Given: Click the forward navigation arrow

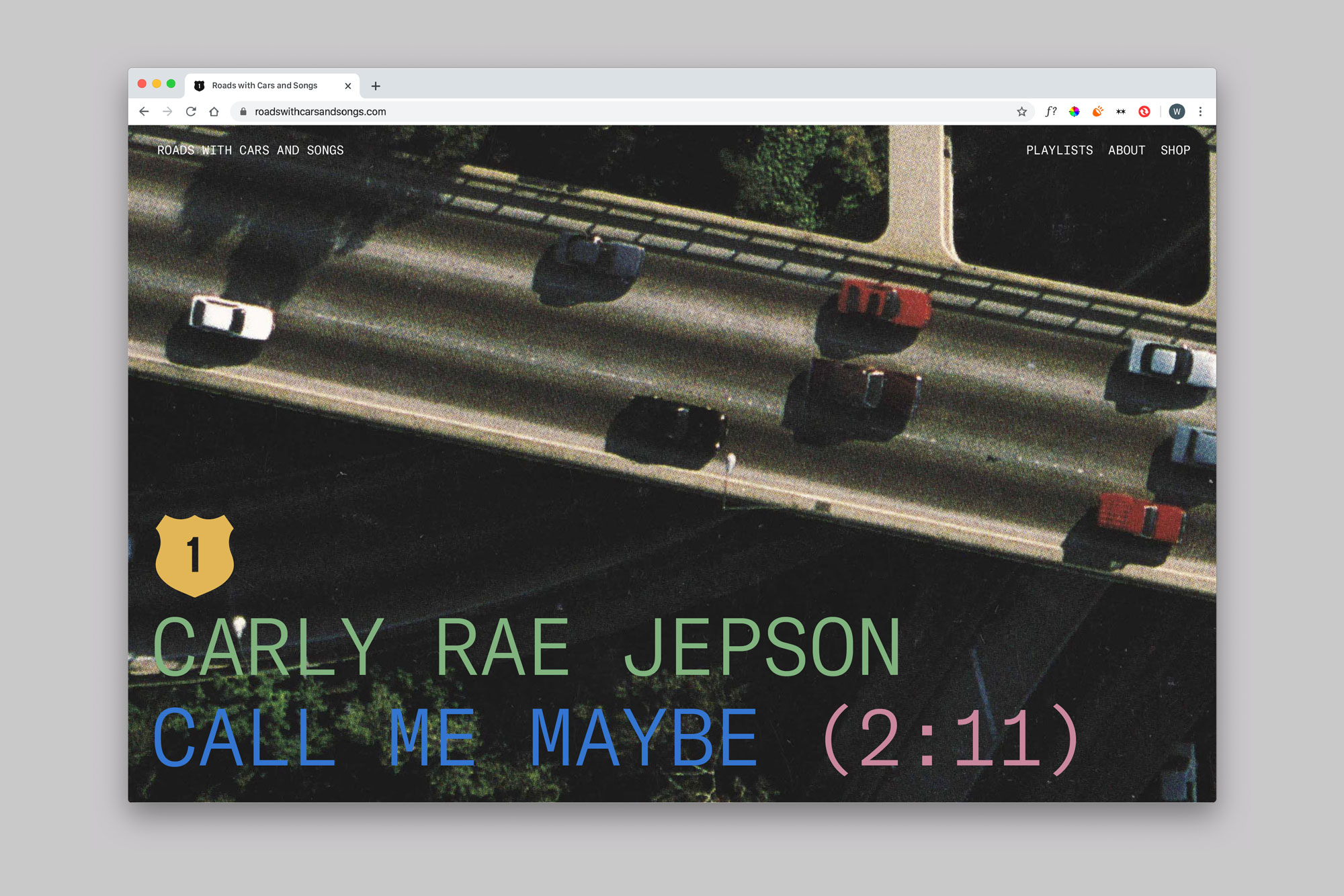Looking at the screenshot, I should 167,111.
